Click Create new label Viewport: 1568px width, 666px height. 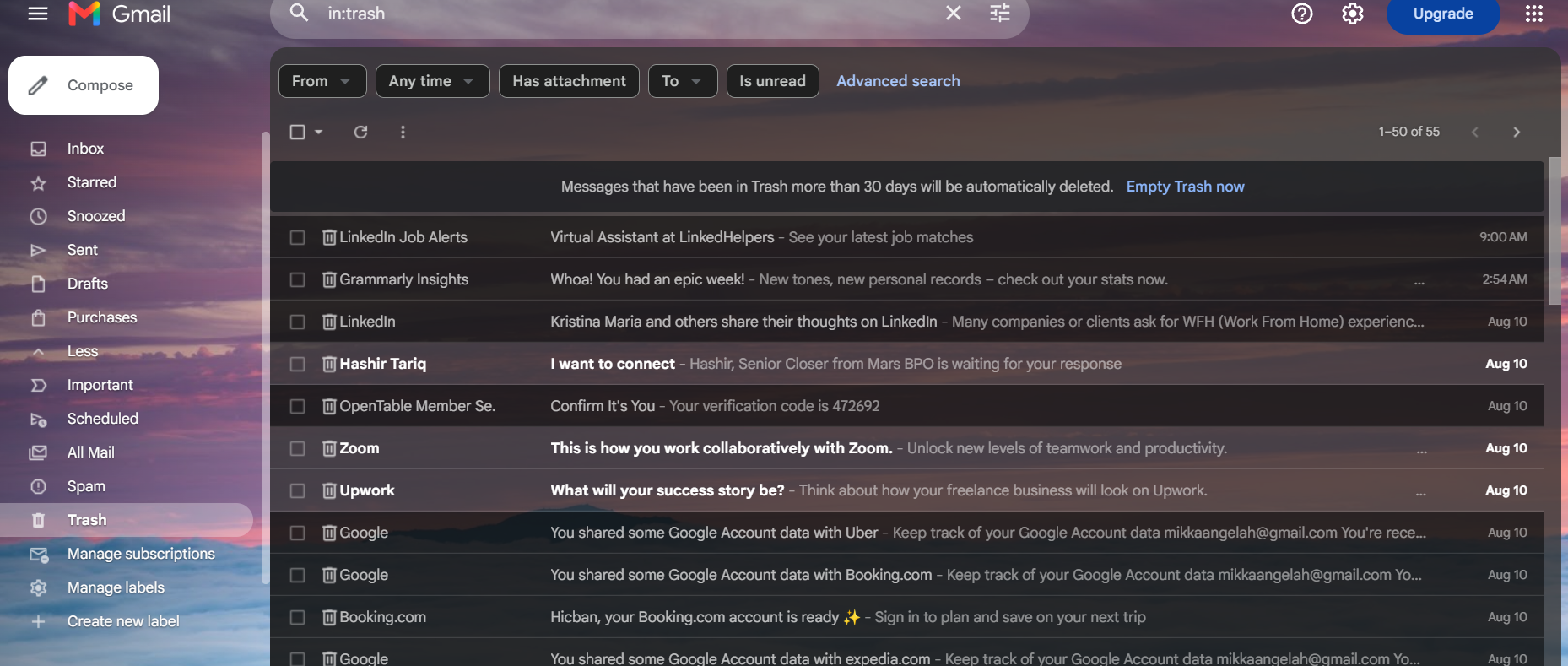(123, 621)
